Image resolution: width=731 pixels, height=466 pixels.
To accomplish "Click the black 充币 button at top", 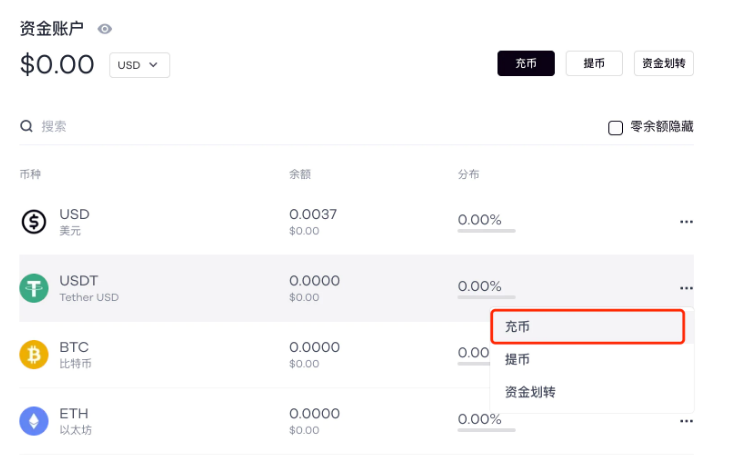I will click(x=526, y=63).
